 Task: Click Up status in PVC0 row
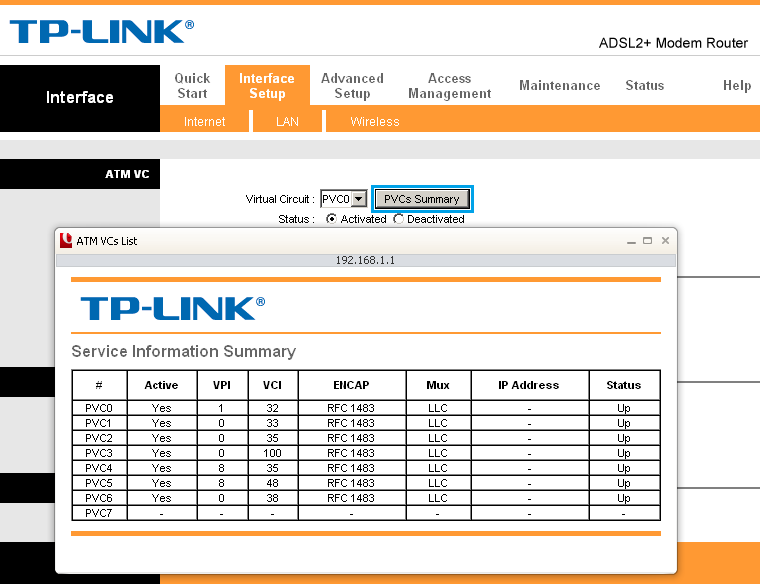click(624, 408)
